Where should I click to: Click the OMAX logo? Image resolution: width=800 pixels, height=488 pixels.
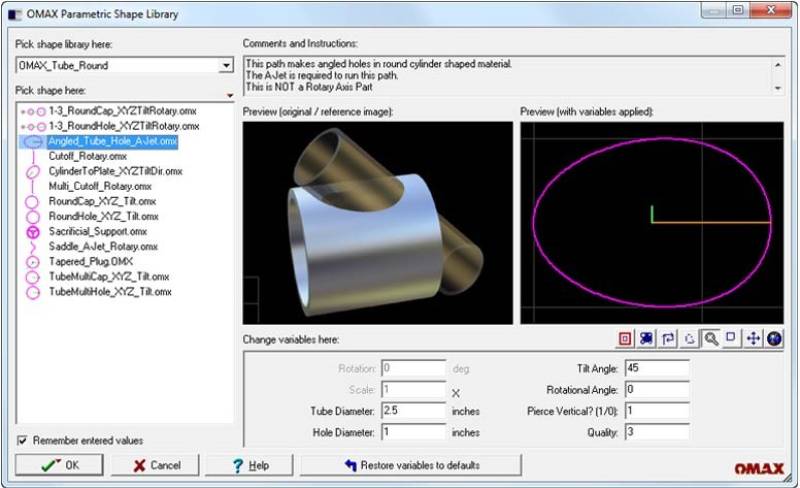pos(759,469)
